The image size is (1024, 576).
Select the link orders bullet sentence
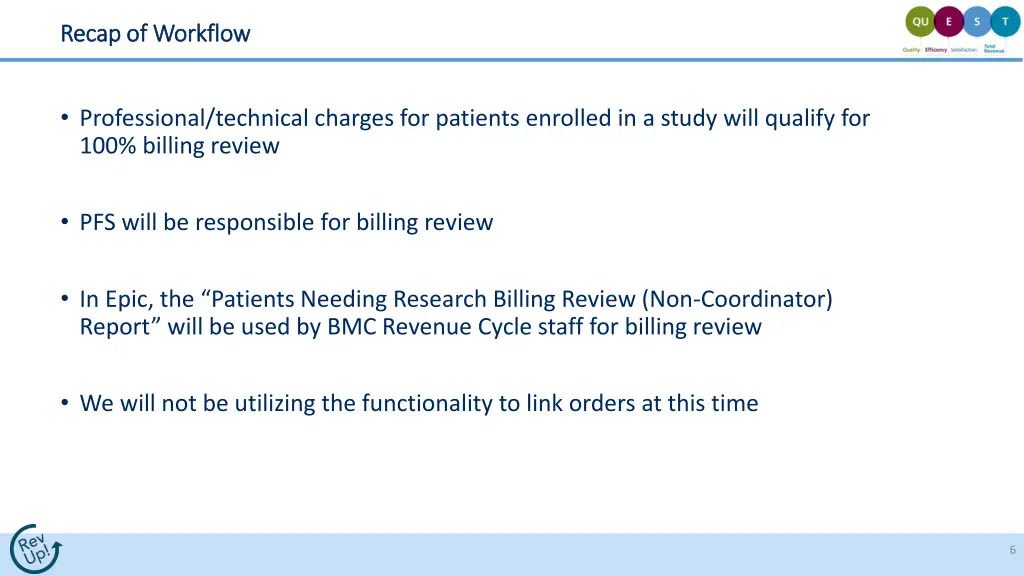(419, 403)
